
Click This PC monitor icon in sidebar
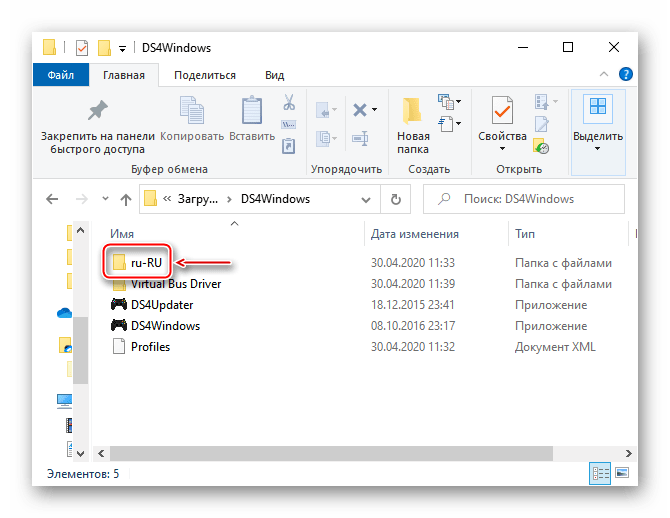pyautogui.click(x=64, y=401)
